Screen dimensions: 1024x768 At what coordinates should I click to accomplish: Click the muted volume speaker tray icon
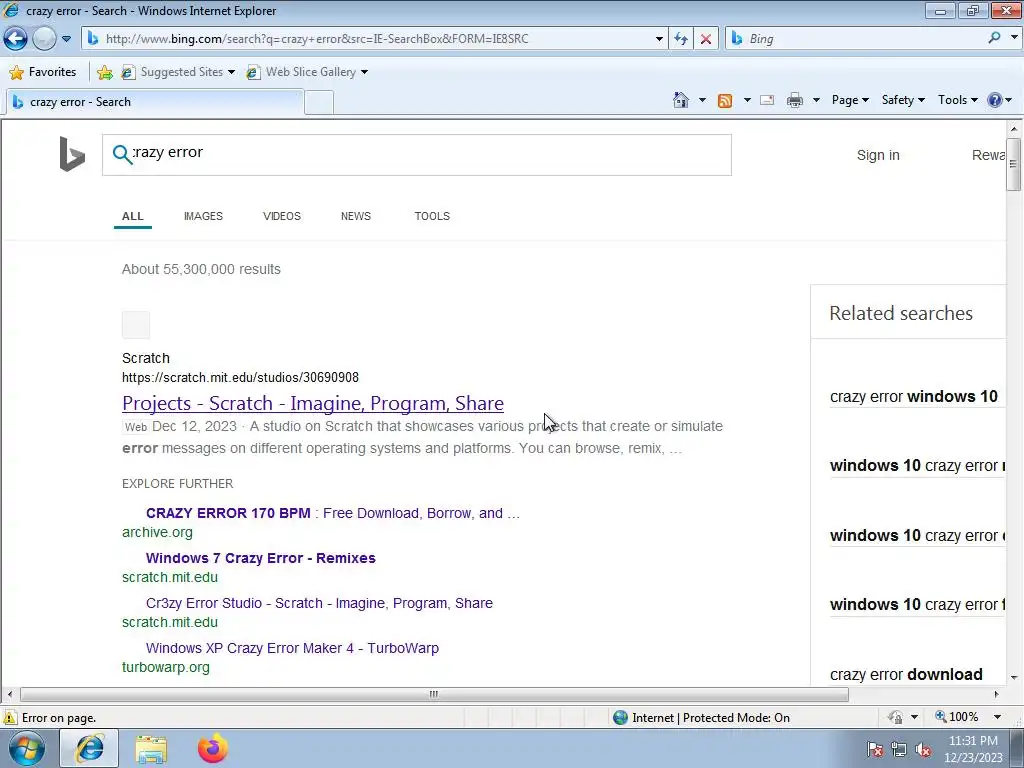tap(923, 750)
